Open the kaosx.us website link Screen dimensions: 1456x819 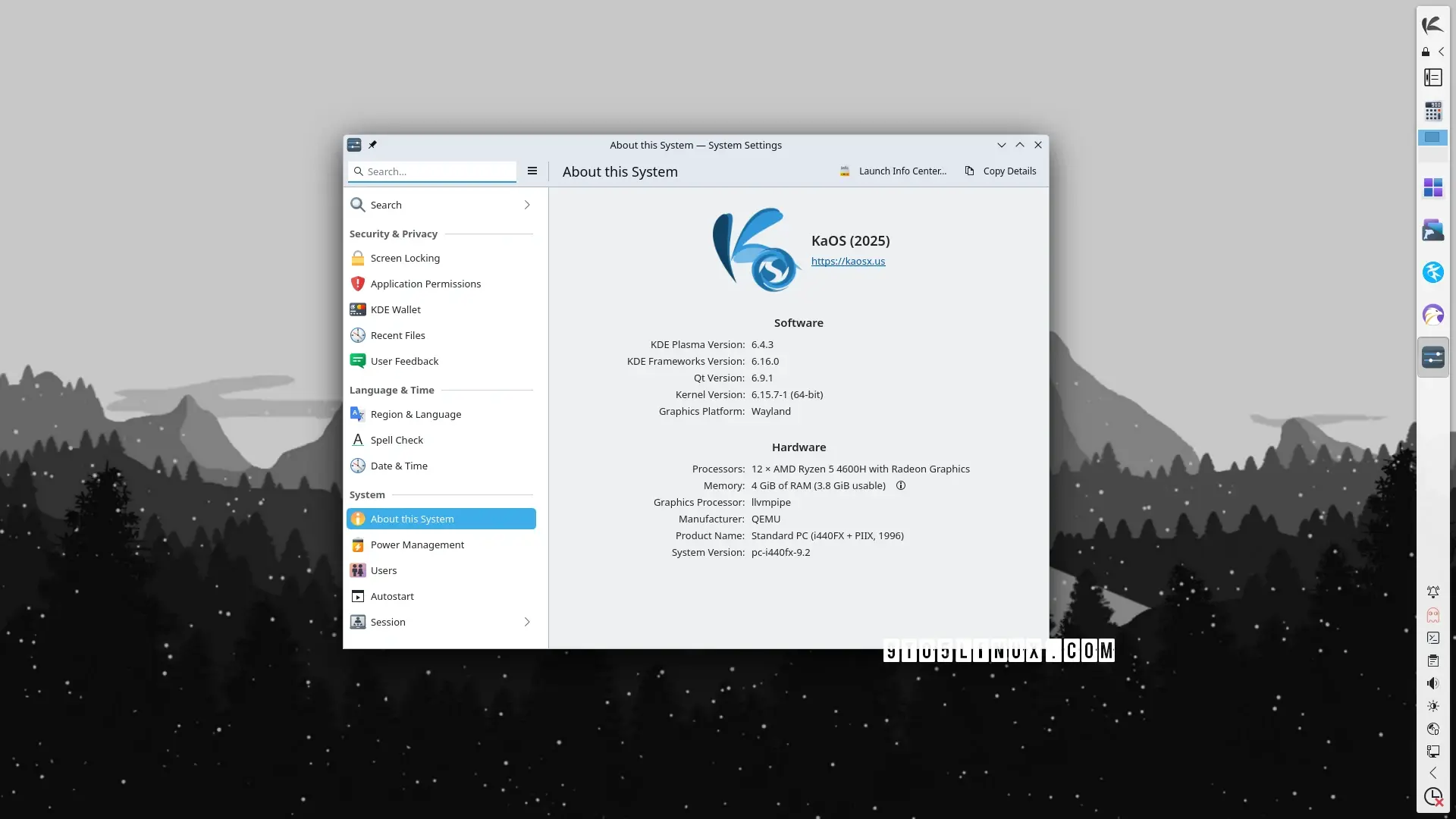point(848,261)
